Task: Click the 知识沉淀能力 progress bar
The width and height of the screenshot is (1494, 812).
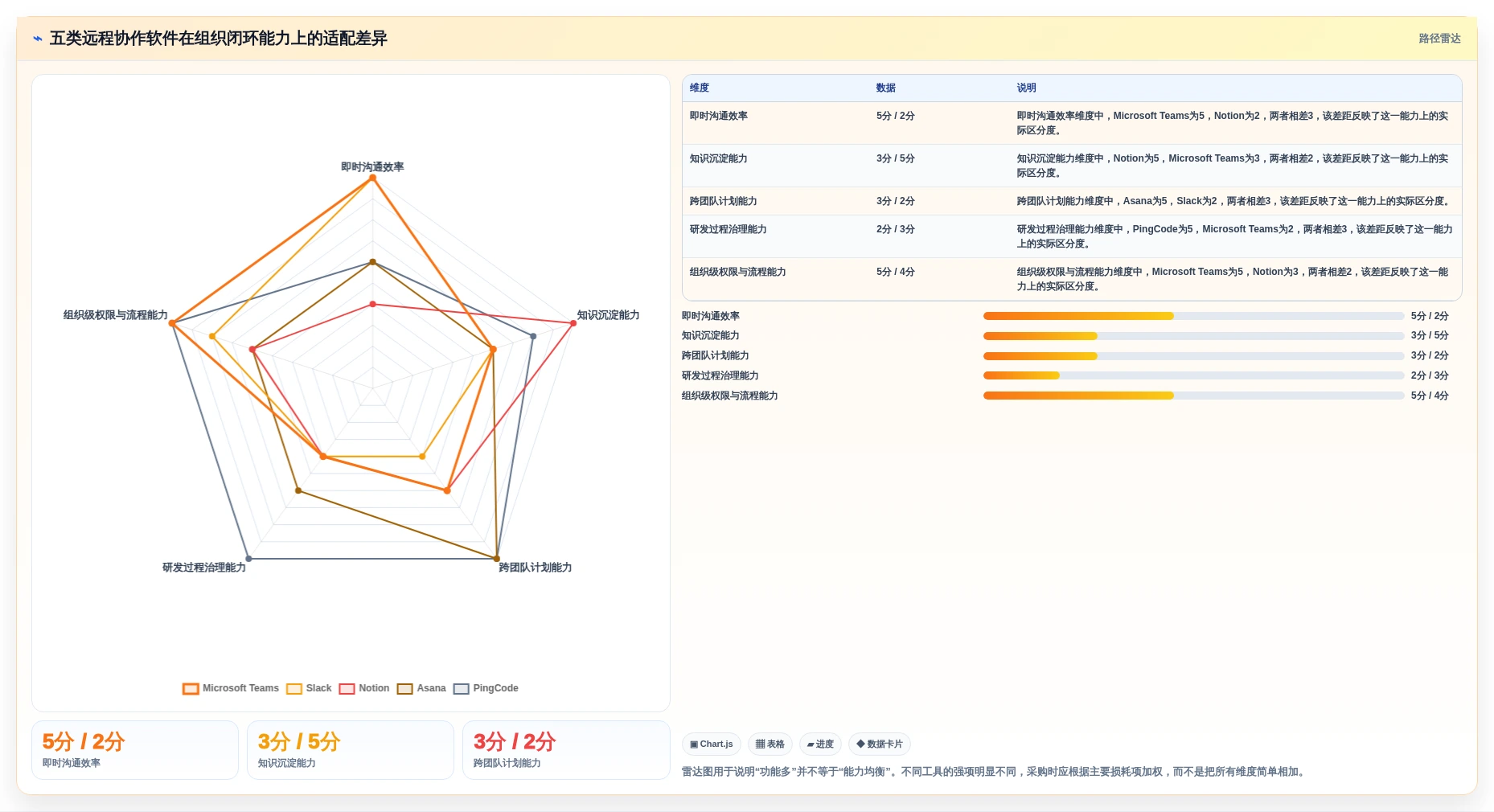Action: [1193, 336]
